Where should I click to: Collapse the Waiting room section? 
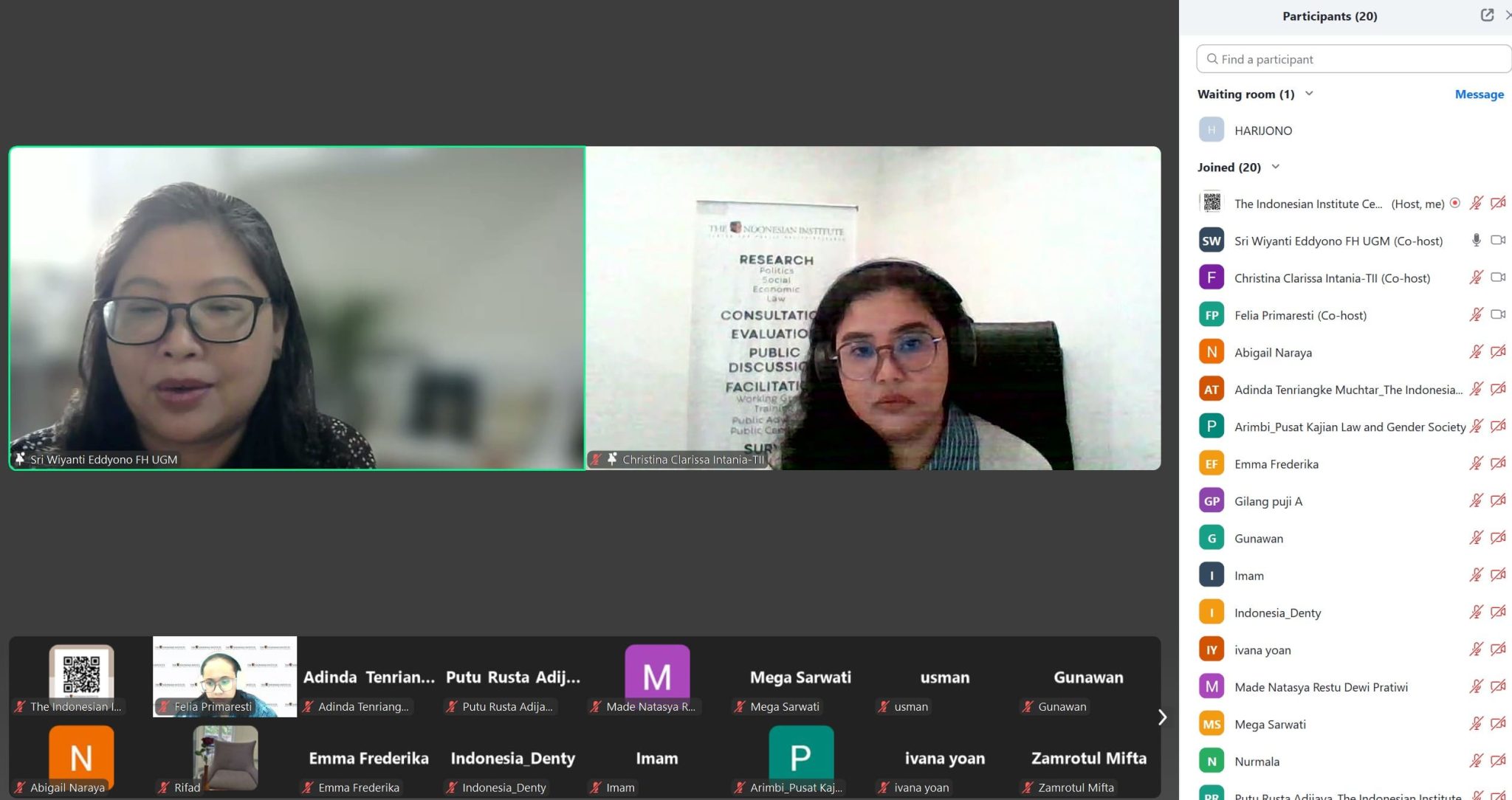point(1309,94)
